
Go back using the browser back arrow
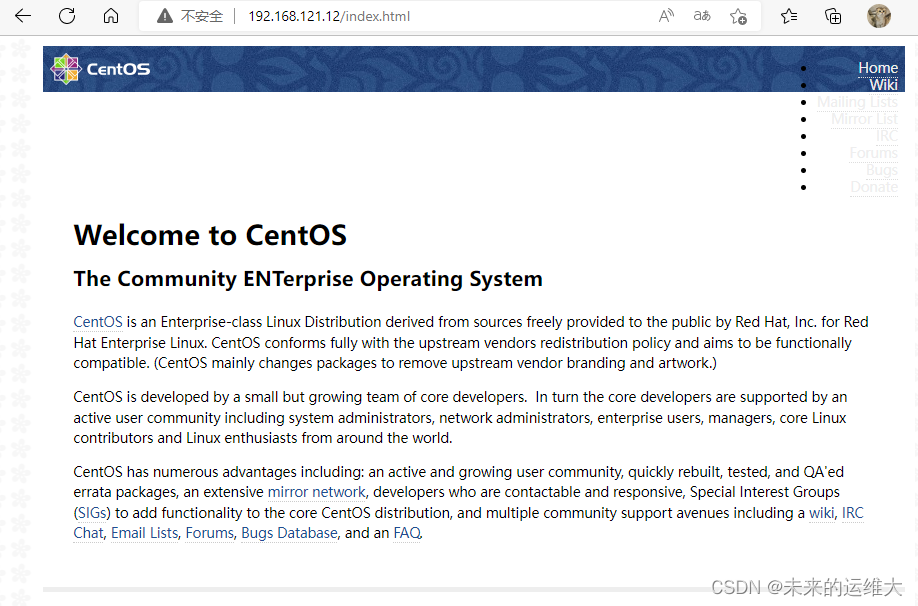23,16
